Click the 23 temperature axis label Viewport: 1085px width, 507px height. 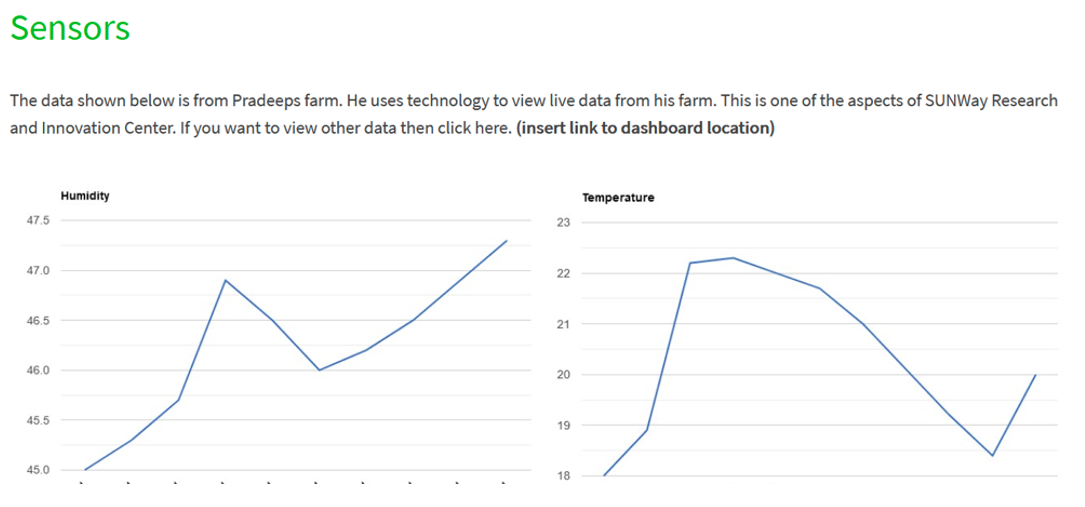(x=561, y=223)
